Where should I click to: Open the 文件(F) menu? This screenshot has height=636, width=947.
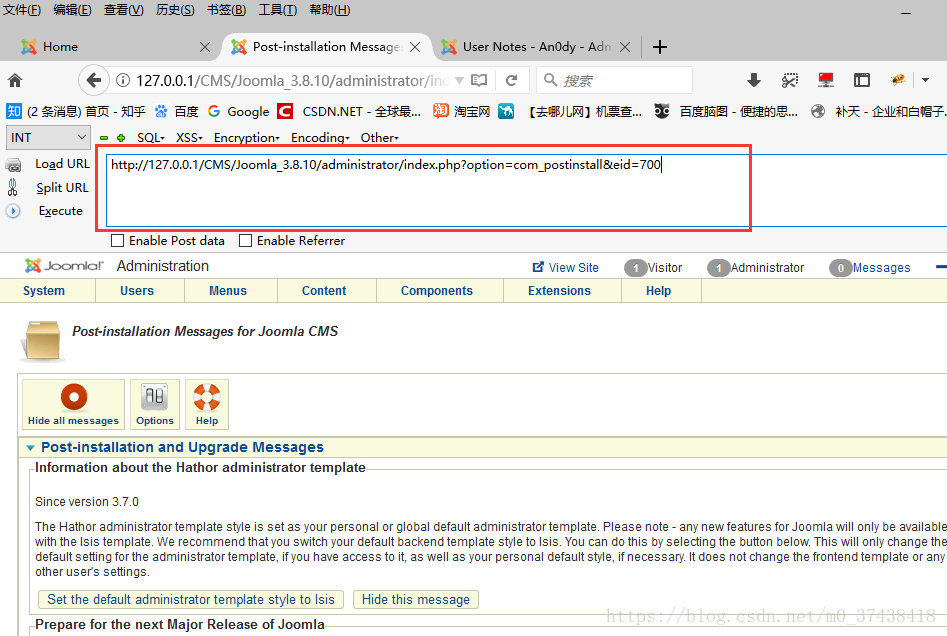pyautogui.click(x=22, y=10)
